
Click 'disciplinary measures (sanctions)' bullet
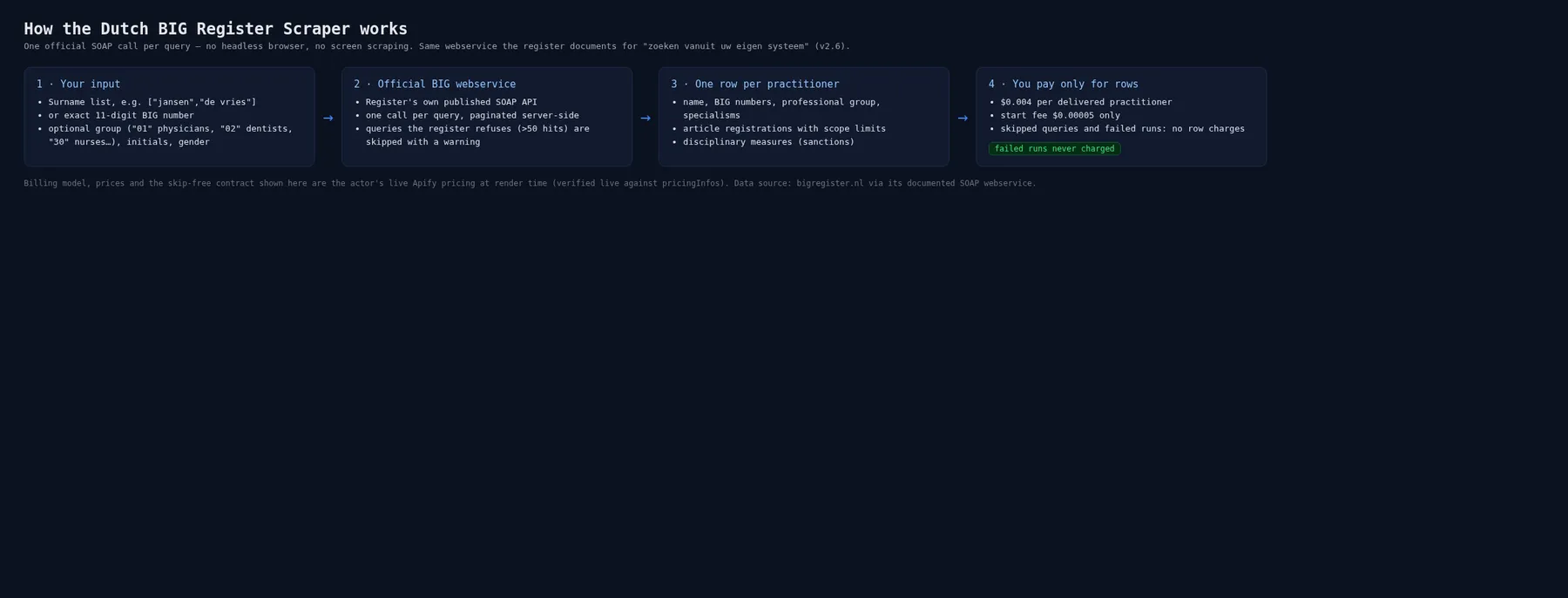768,142
